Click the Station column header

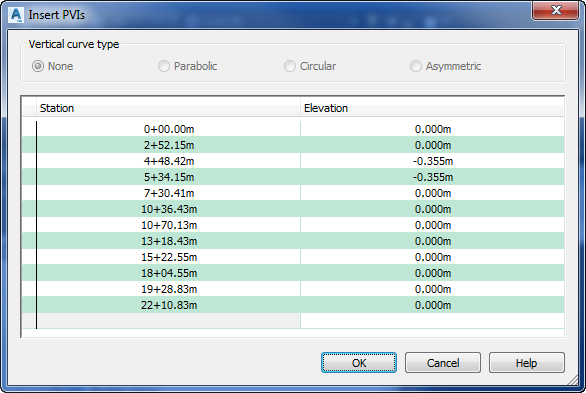(x=168, y=108)
